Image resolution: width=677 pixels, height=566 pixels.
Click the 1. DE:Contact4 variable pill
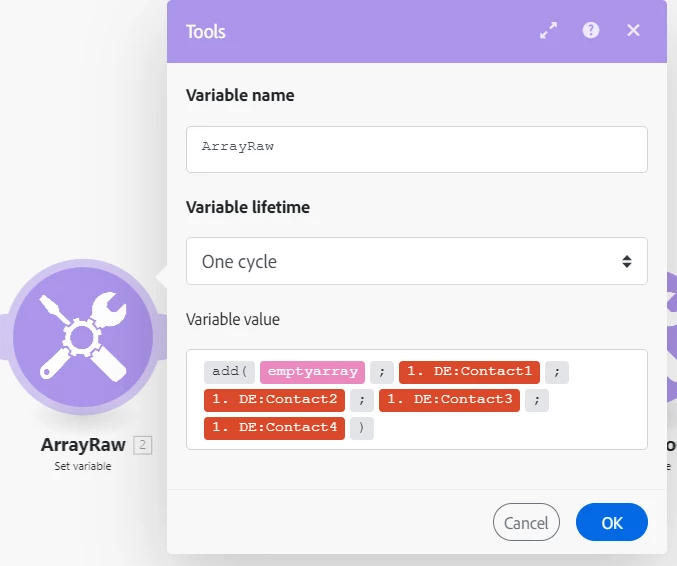click(x=275, y=428)
